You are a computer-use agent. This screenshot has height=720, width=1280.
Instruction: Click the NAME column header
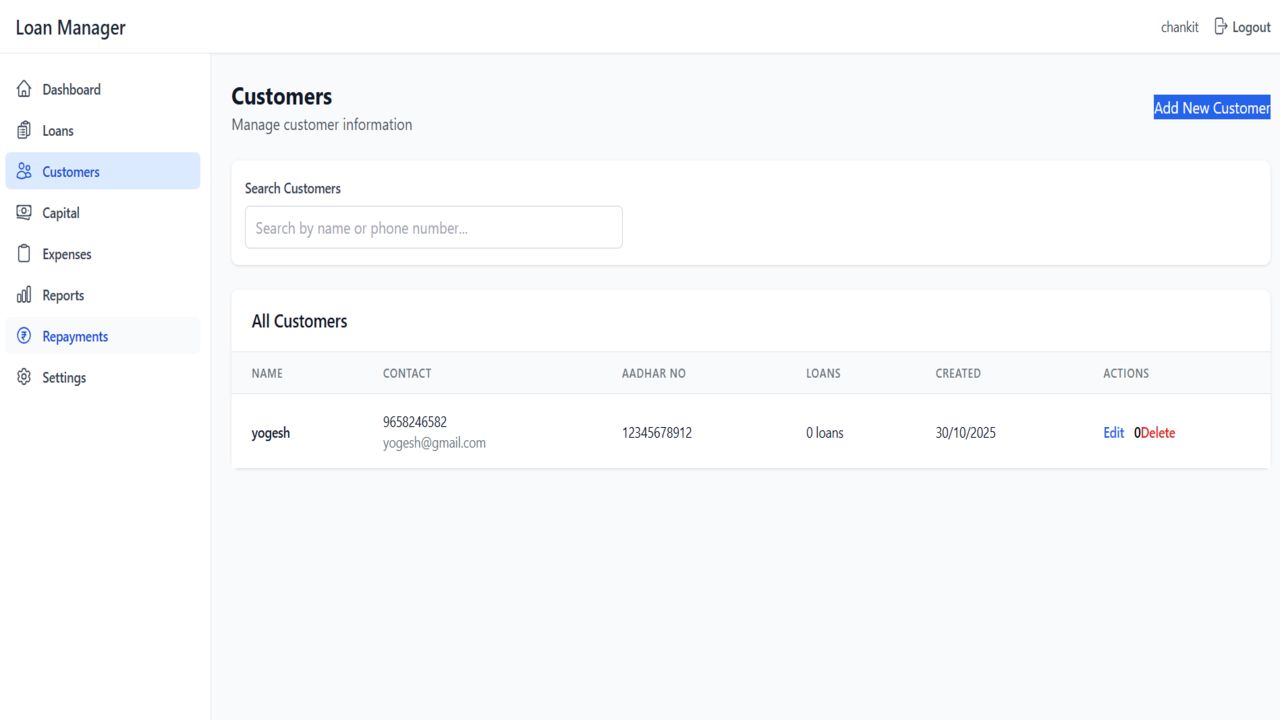267,373
